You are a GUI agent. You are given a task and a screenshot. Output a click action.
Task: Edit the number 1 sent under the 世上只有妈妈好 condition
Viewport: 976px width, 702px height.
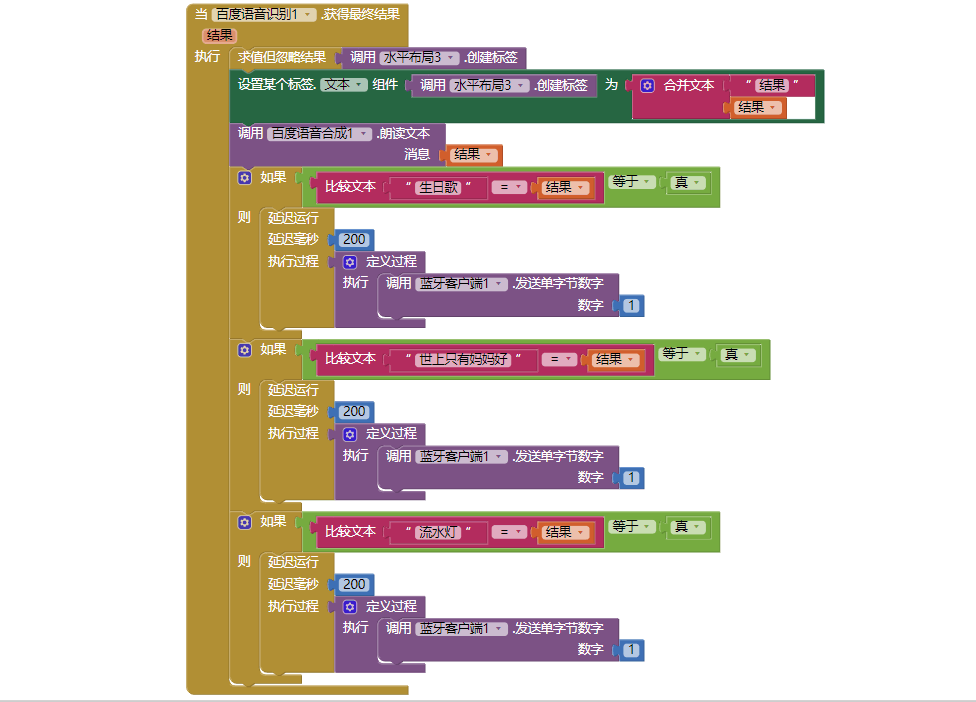[x=631, y=478]
